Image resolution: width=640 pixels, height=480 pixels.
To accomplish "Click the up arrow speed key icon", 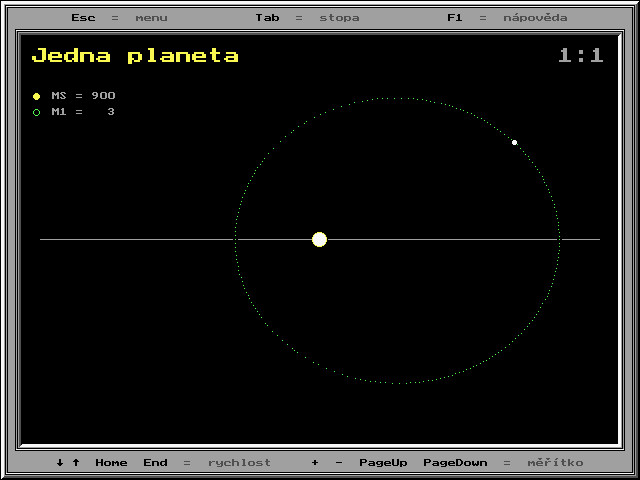I will pos(76,462).
